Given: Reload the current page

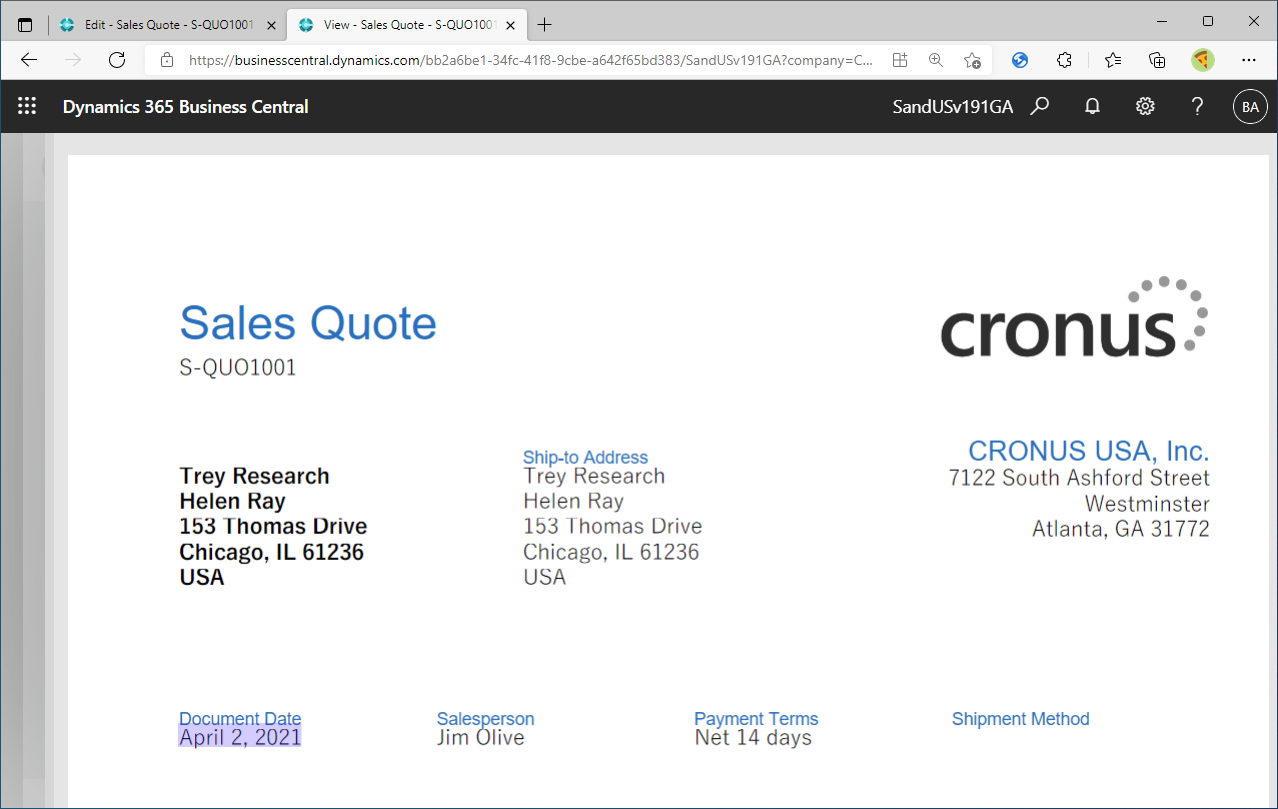Looking at the screenshot, I should point(117,60).
